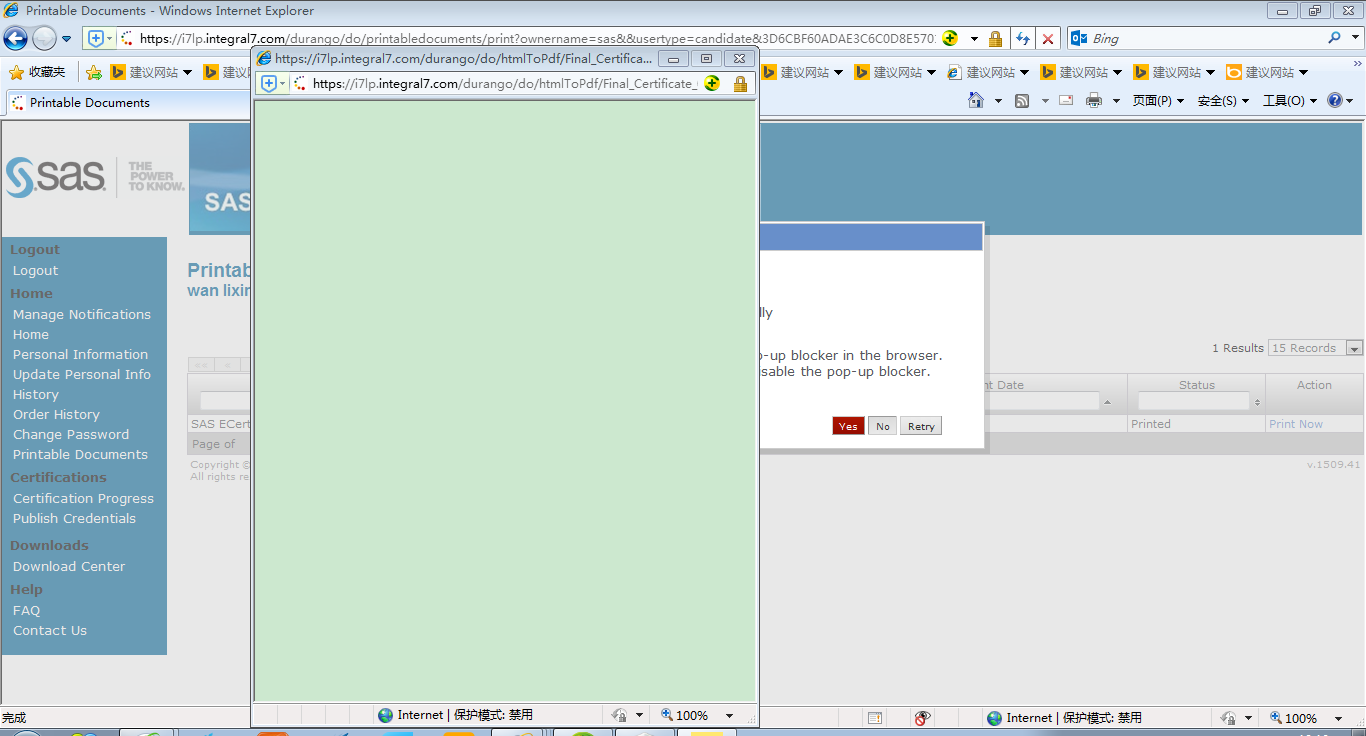
Task: Click the Print Now link
Action: click(1296, 424)
